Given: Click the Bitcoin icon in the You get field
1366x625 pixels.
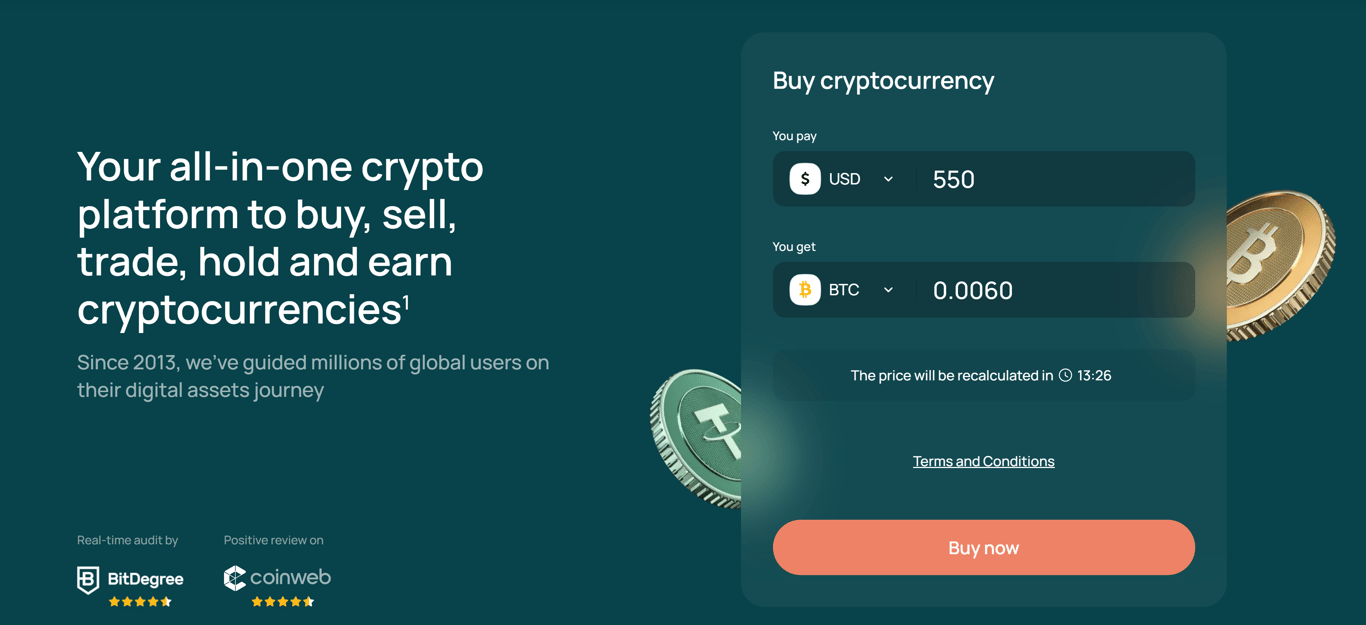Looking at the screenshot, I should (x=804, y=289).
